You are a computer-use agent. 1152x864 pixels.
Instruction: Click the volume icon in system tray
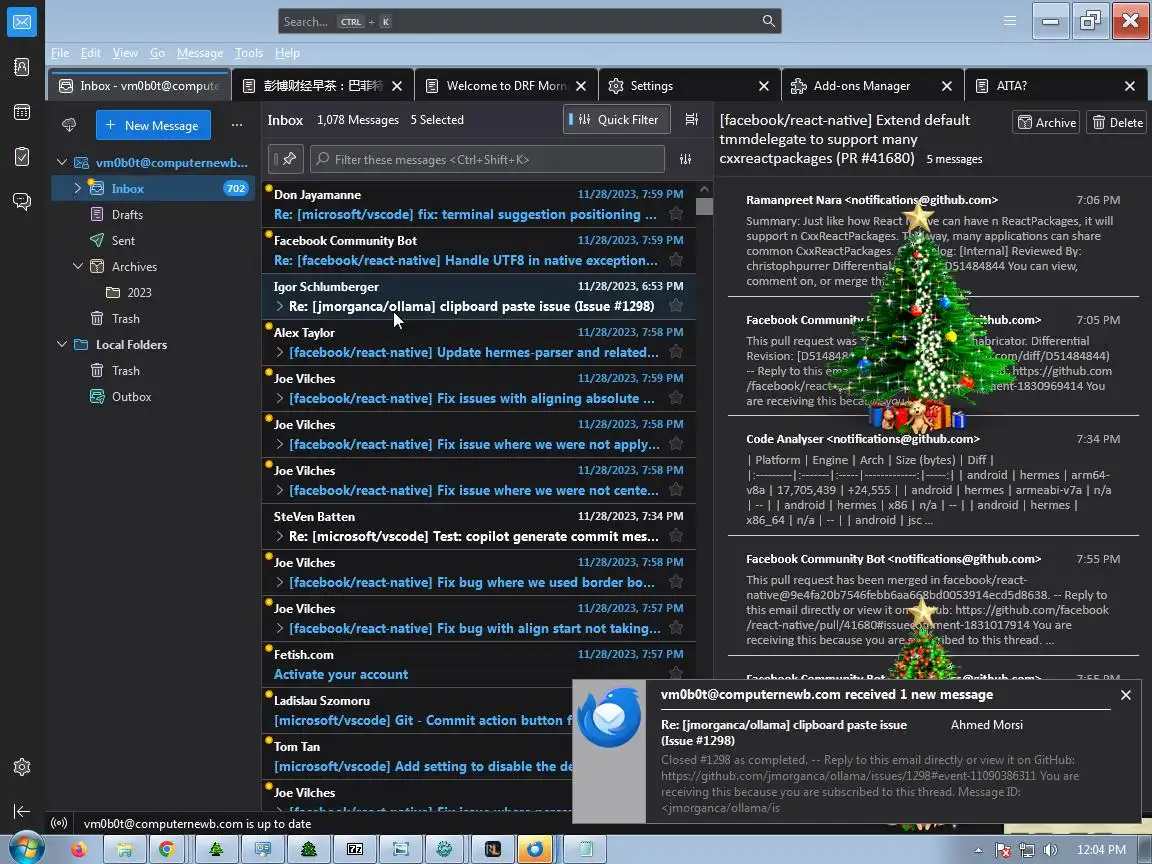click(x=1050, y=850)
